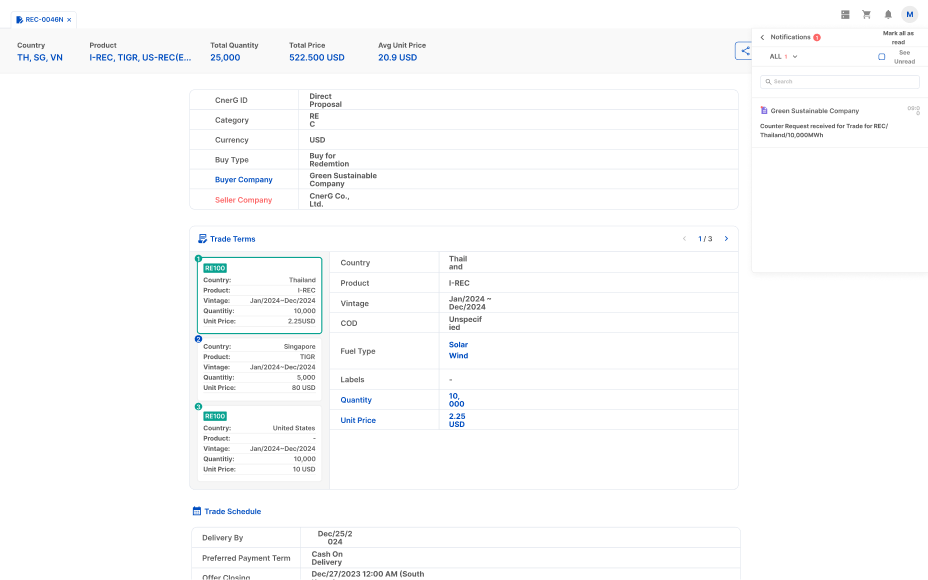Click the Trade Schedule calendar icon
The height and width of the screenshot is (580, 928).
tap(198, 511)
